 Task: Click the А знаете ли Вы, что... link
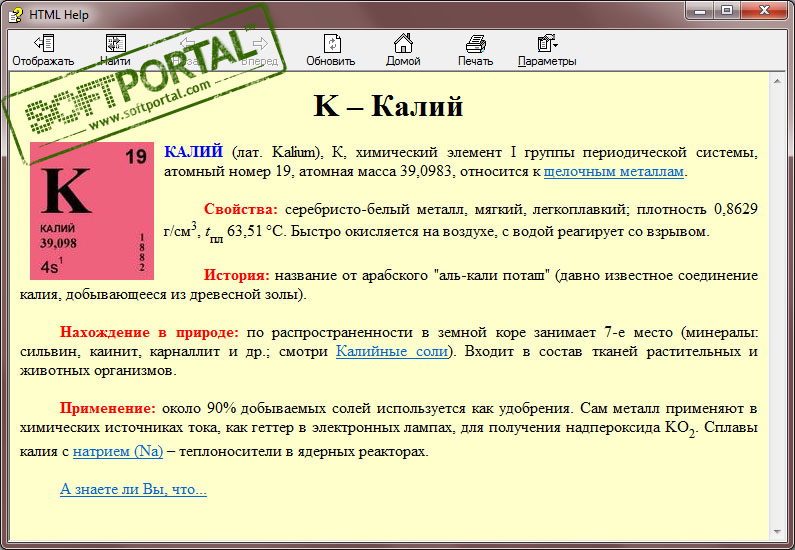point(133,489)
